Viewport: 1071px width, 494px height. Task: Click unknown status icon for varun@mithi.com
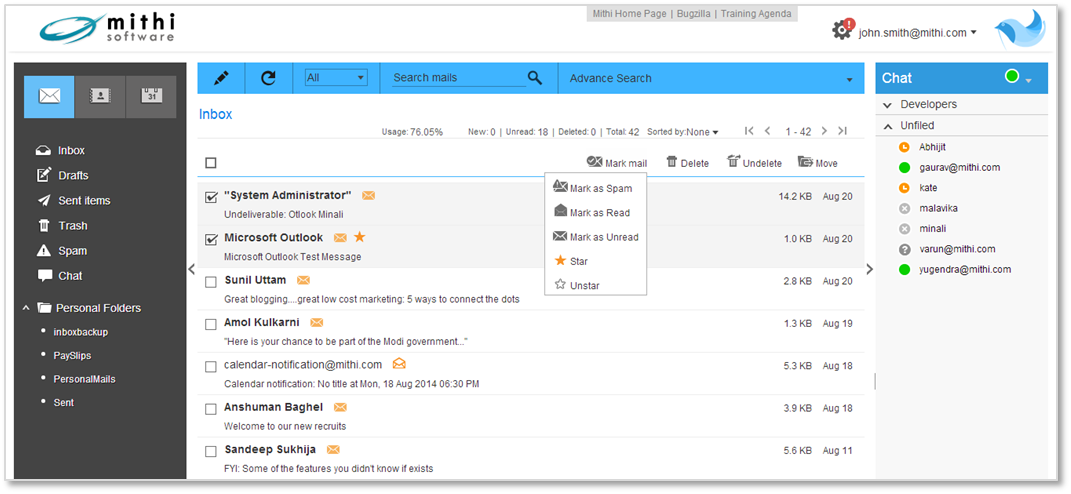pos(904,249)
